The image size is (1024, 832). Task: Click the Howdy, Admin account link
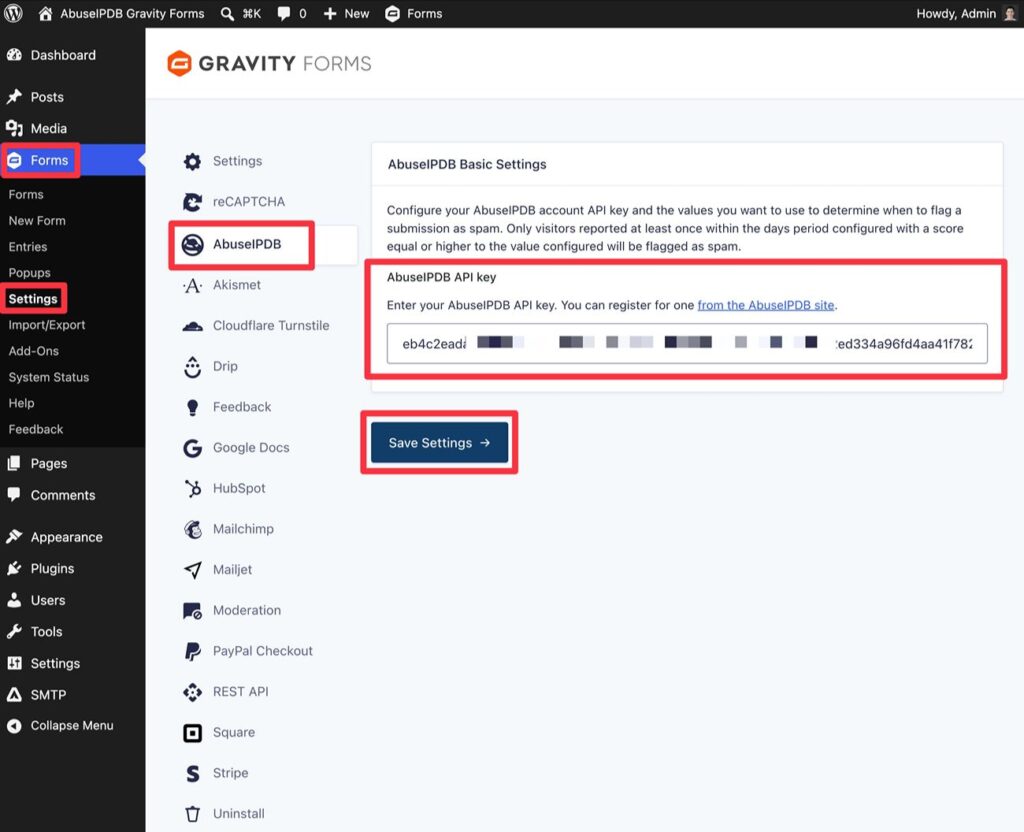[x=955, y=14]
